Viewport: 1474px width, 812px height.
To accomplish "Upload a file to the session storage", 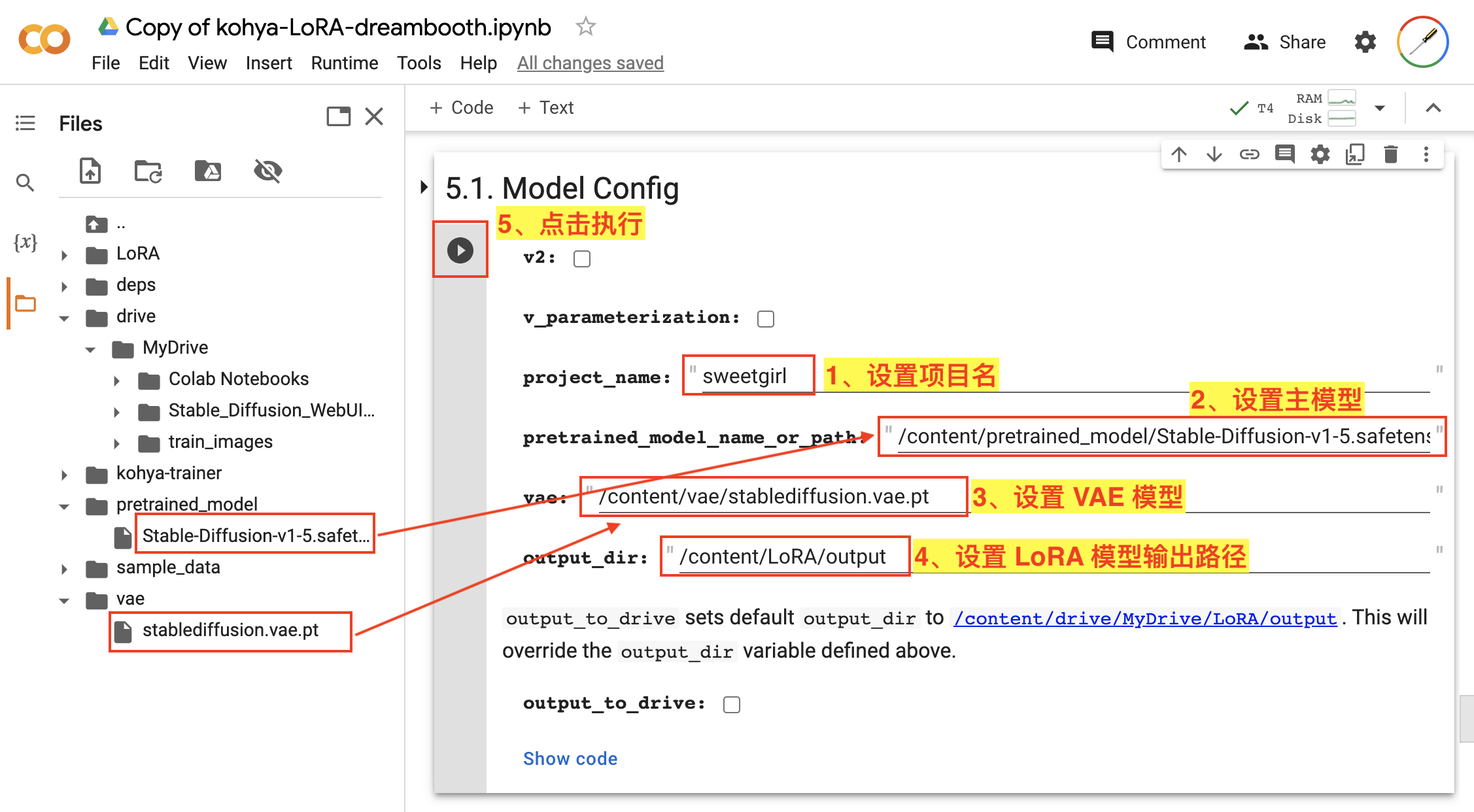I will click(x=90, y=171).
